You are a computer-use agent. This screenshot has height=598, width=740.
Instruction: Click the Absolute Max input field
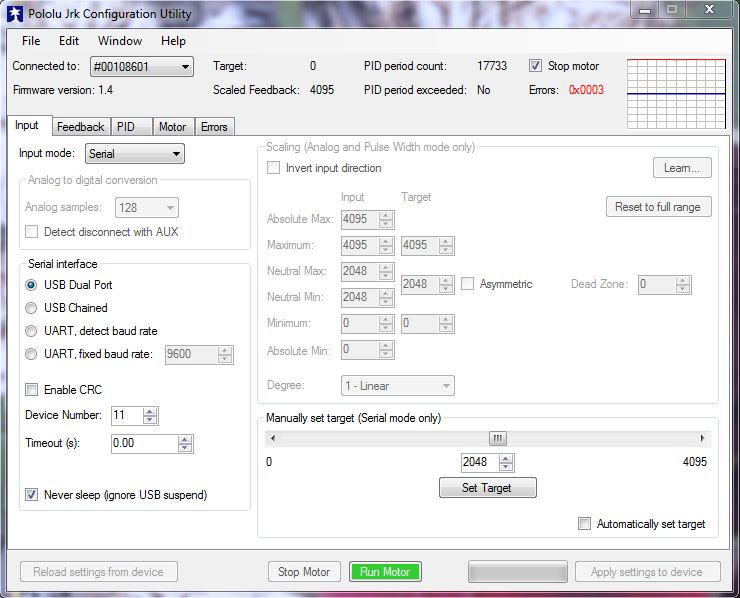point(360,219)
